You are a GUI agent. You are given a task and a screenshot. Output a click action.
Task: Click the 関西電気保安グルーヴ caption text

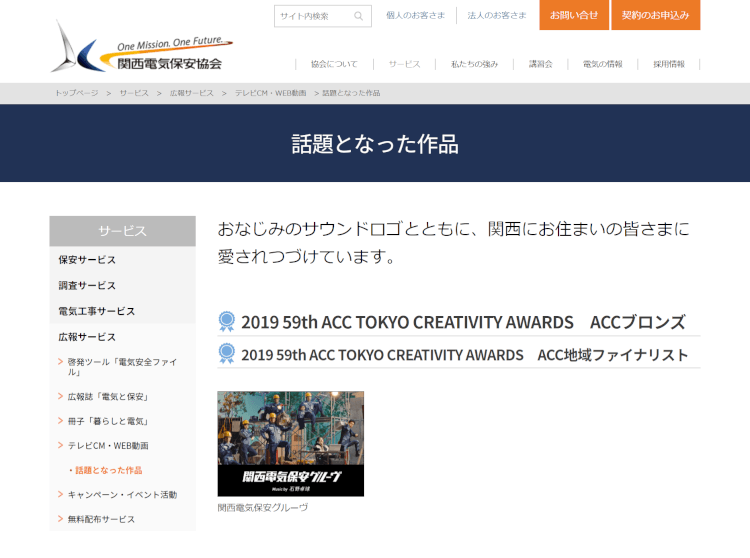(x=263, y=507)
